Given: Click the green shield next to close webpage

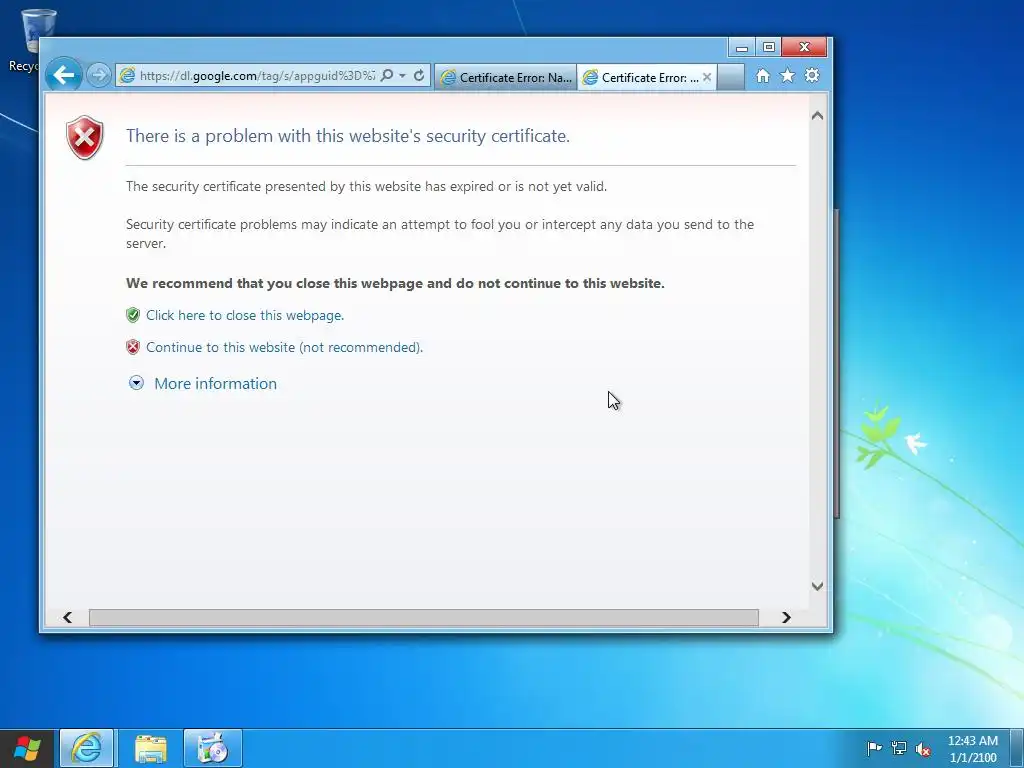Looking at the screenshot, I should click(x=133, y=315).
